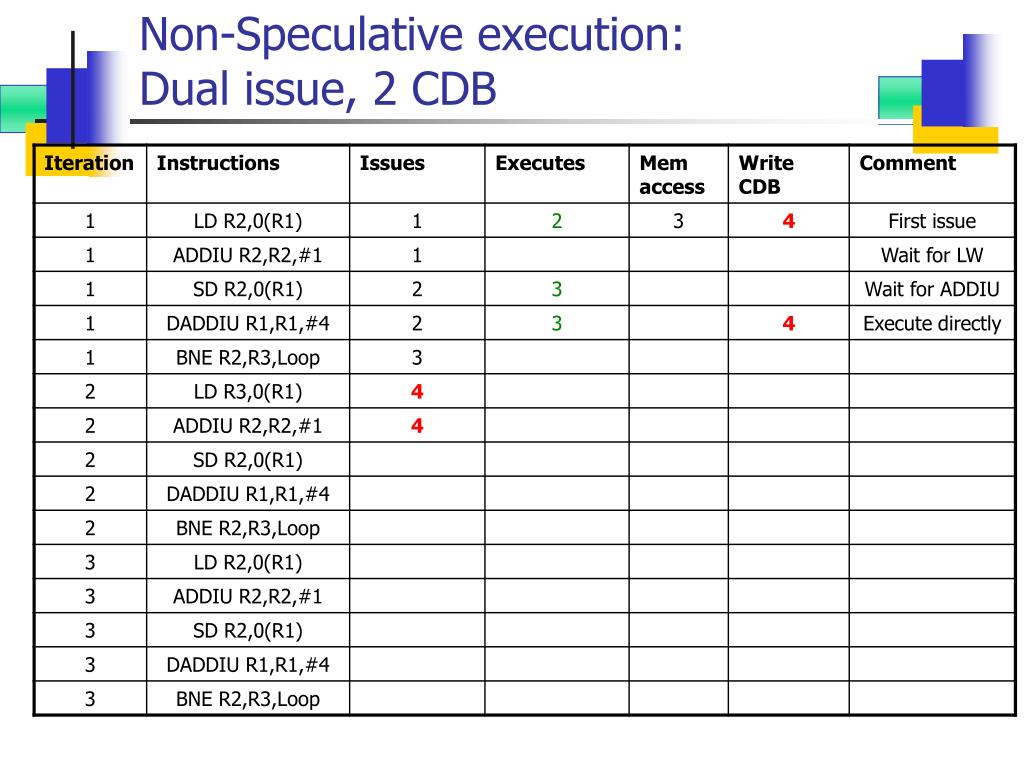Click the 'Execute directly' comment cell
1024x768 pixels.
(932, 323)
